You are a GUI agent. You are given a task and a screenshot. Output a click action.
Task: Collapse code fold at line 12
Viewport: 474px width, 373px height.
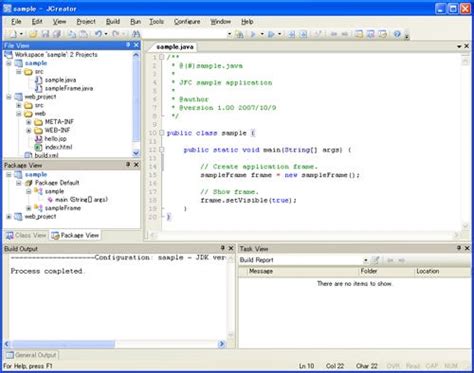click(x=162, y=150)
